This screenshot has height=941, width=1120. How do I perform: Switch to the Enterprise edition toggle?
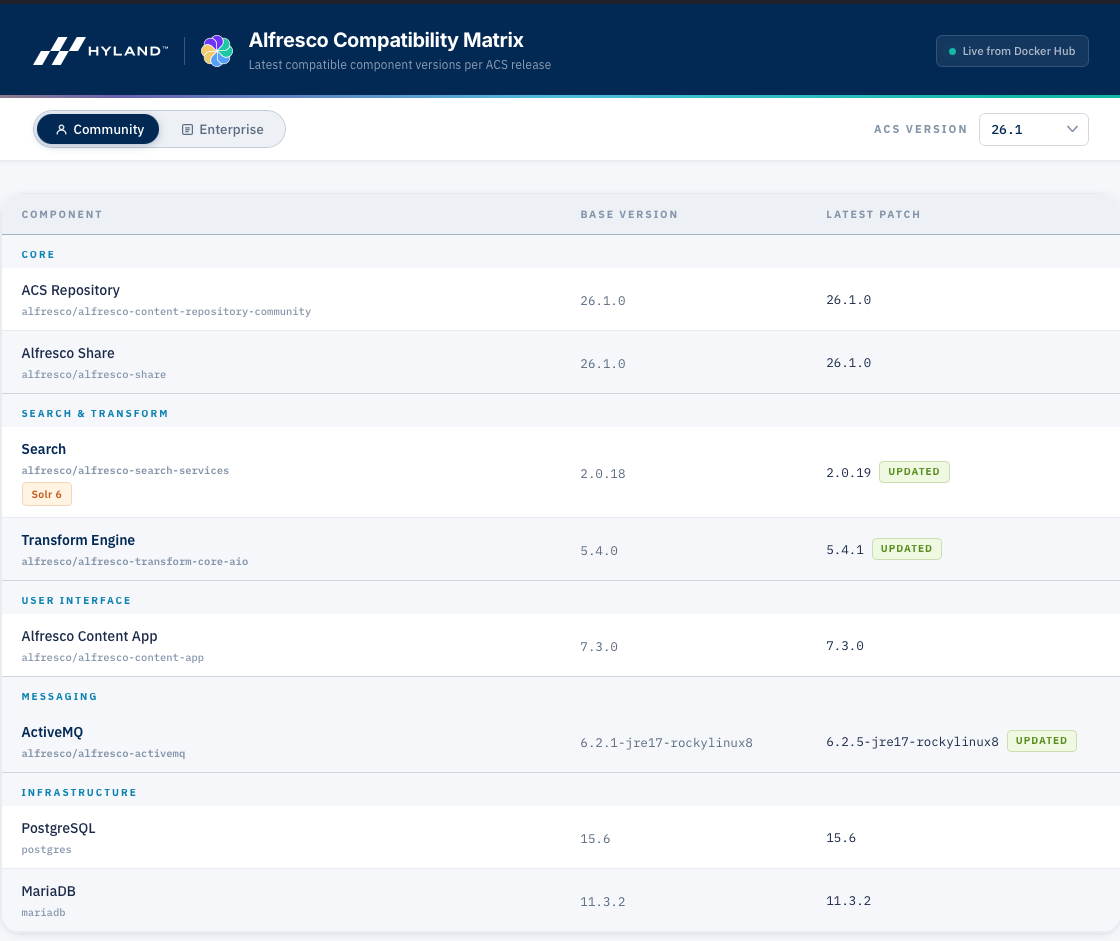[221, 129]
